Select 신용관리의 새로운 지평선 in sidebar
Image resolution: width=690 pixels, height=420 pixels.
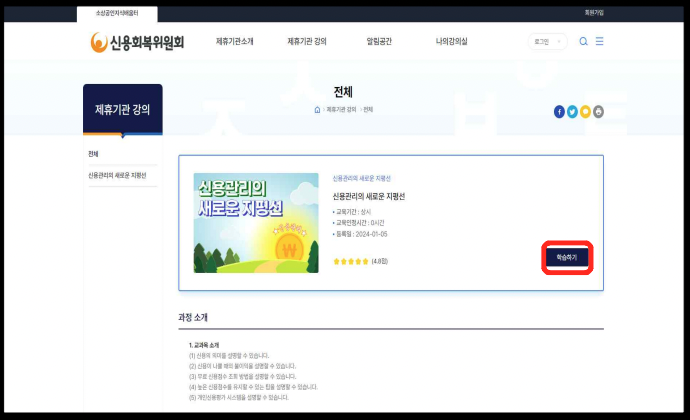[117, 175]
